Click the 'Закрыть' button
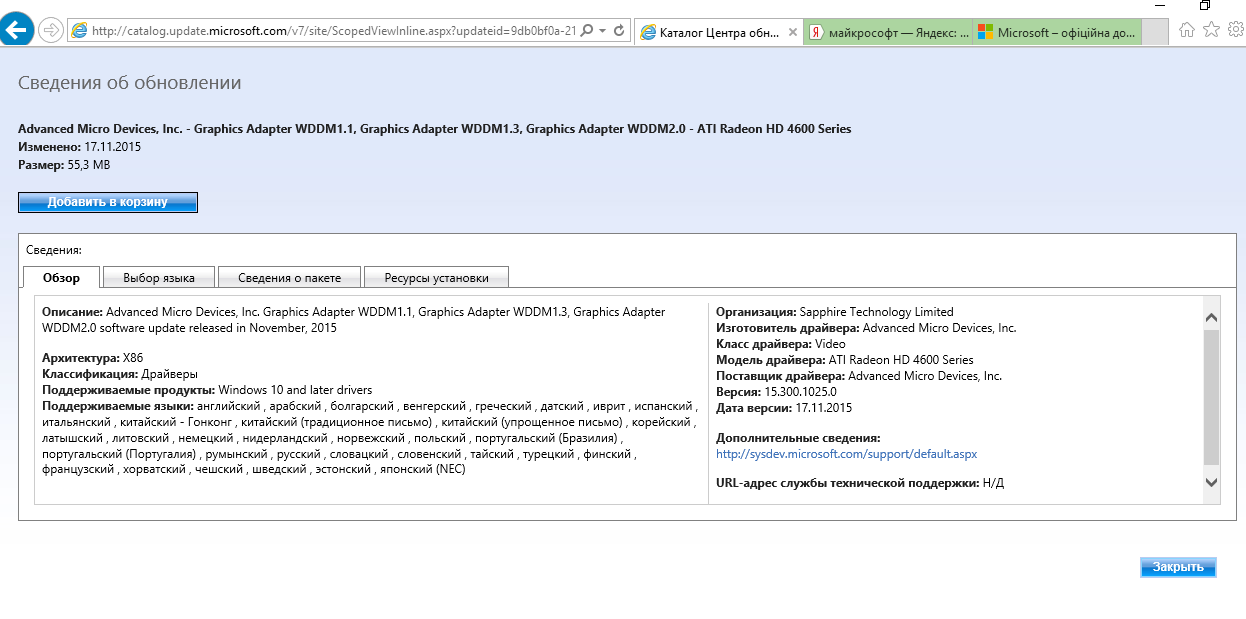The height and width of the screenshot is (619, 1246). [1178, 567]
